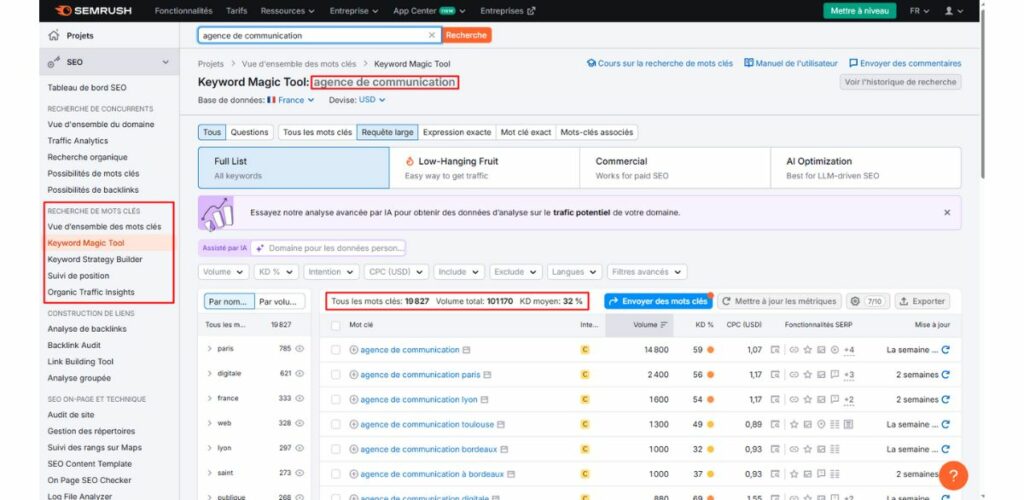This screenshot has height=500, width=1024.
Task: Refresh metrics for 'agence de communication bordeaux' row
Action: coord(945,449)
